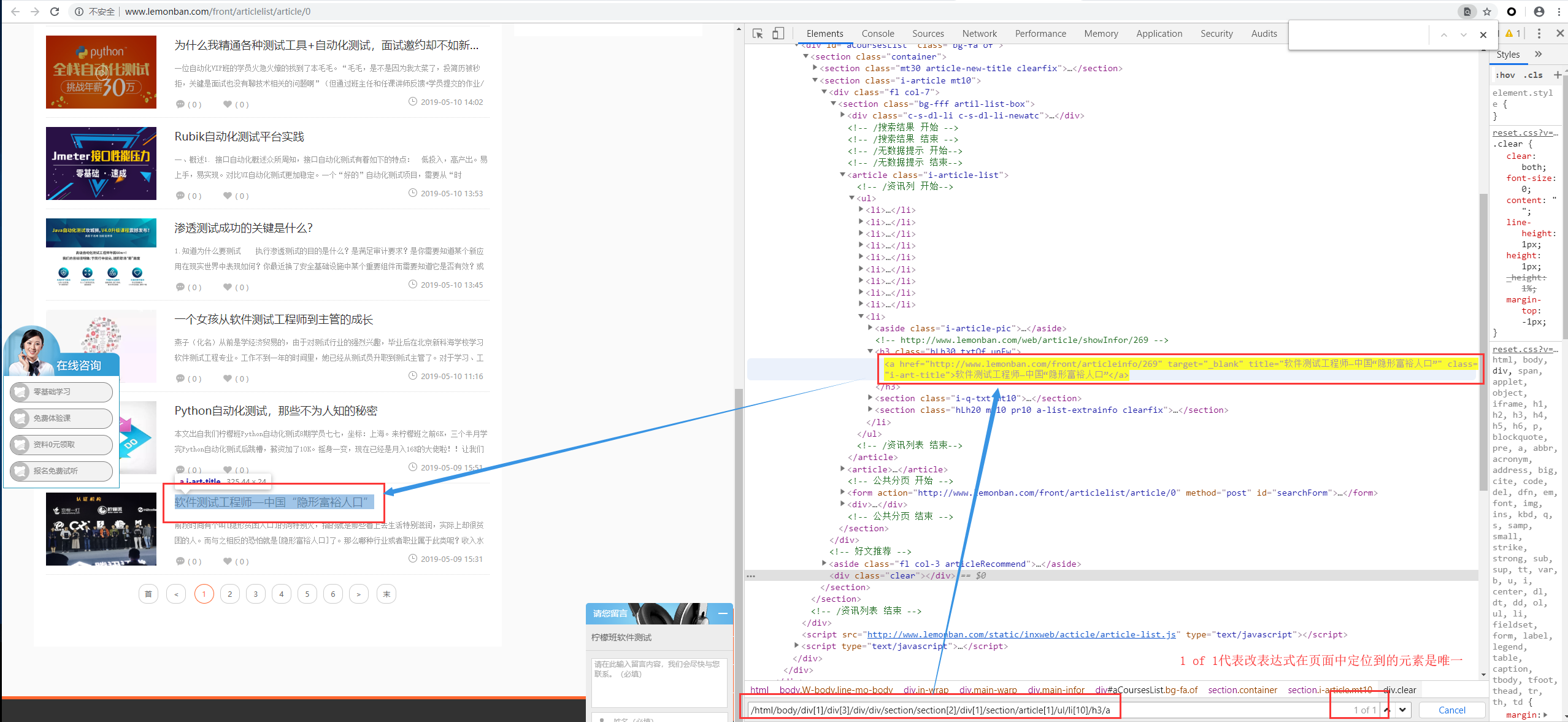
Task: Click the inspect element picker icon
Action: click(x=758, y=34)
